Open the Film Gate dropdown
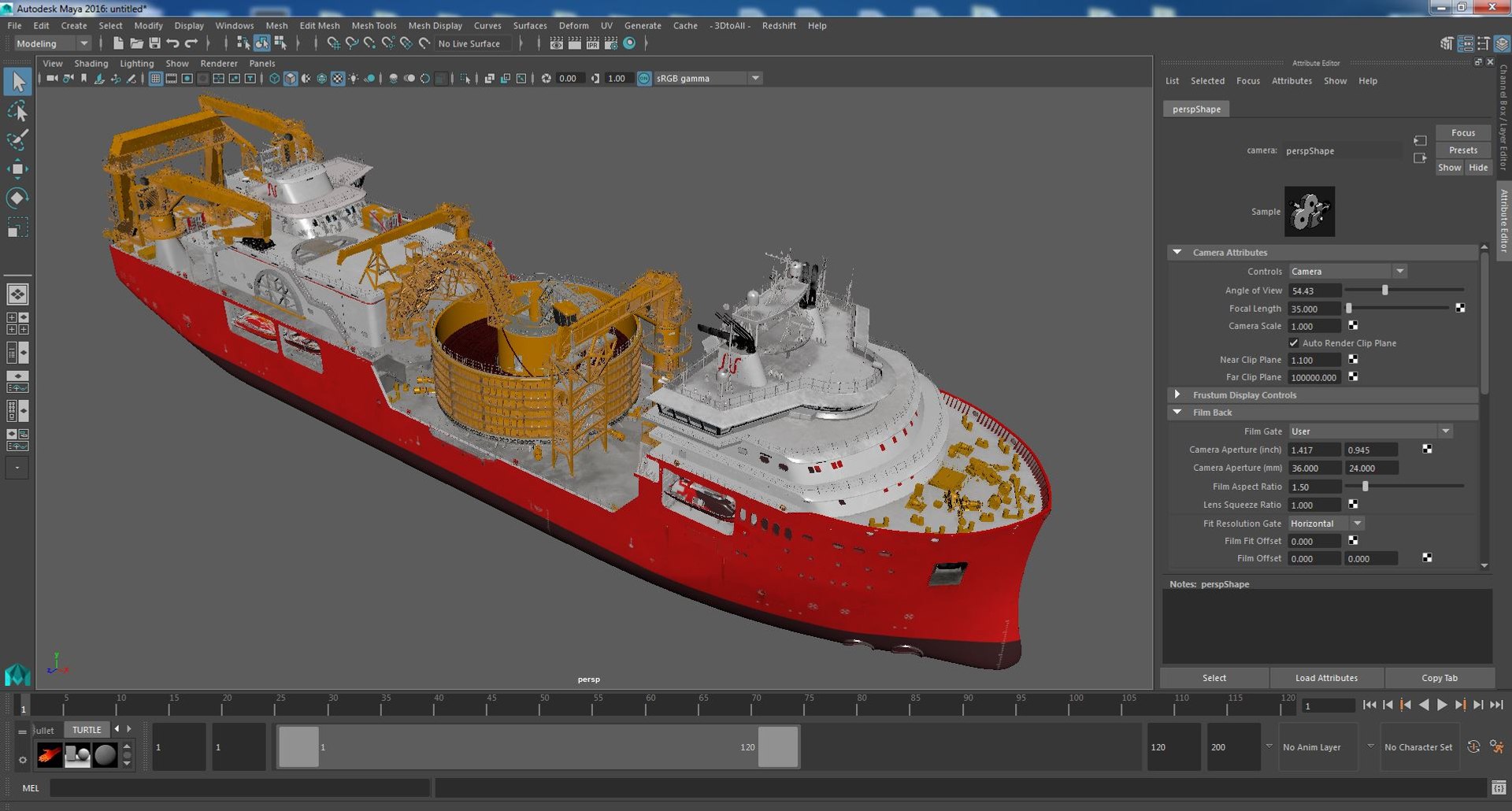 [1371, 431]
